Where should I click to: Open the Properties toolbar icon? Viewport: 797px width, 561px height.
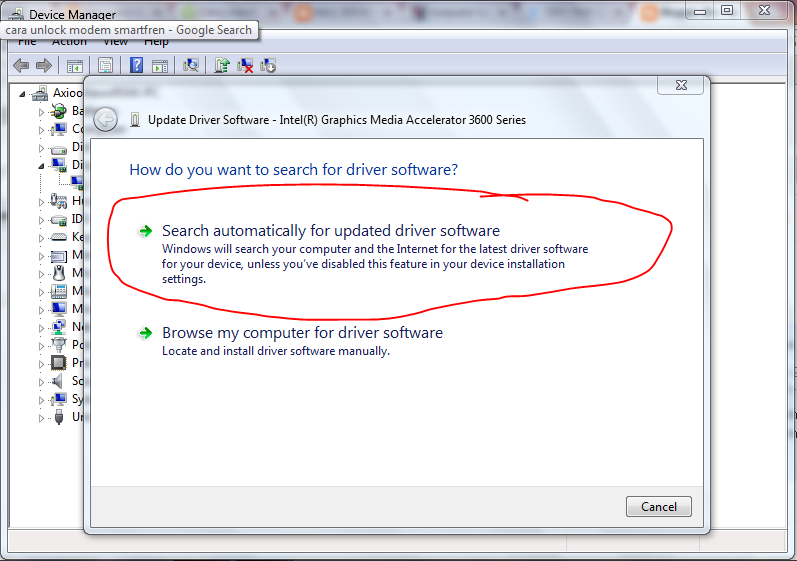point(105,66)
